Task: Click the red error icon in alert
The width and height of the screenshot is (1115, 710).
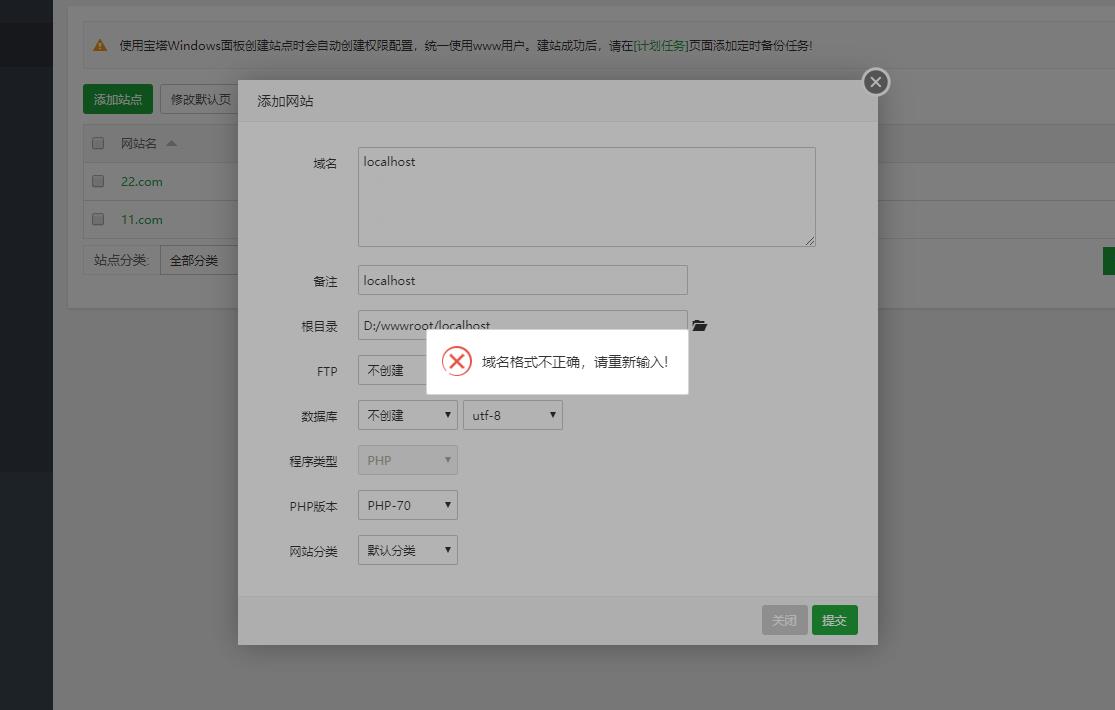Action: (457, 361)
